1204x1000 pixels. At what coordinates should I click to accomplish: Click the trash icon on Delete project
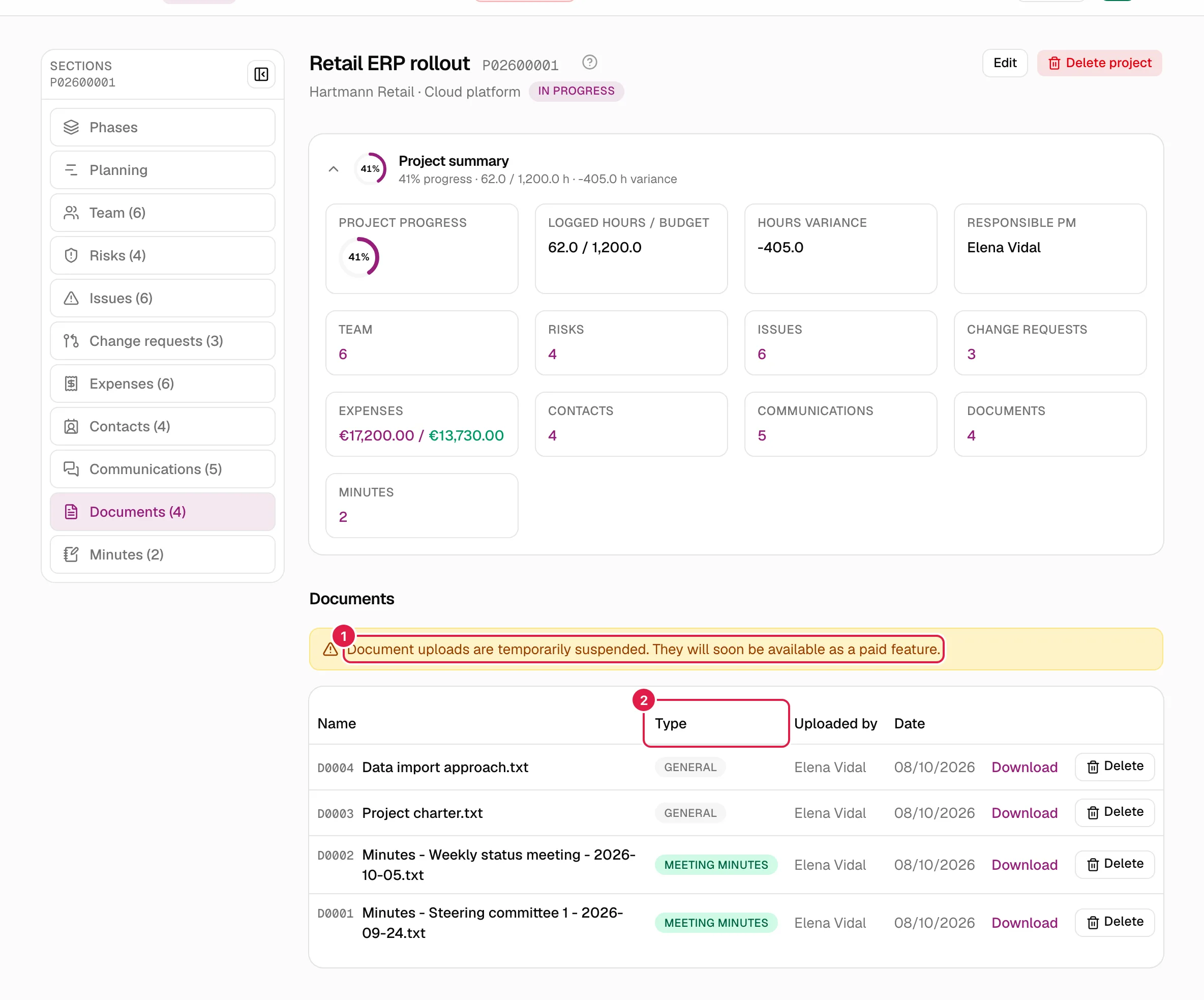click(1054, 63)
